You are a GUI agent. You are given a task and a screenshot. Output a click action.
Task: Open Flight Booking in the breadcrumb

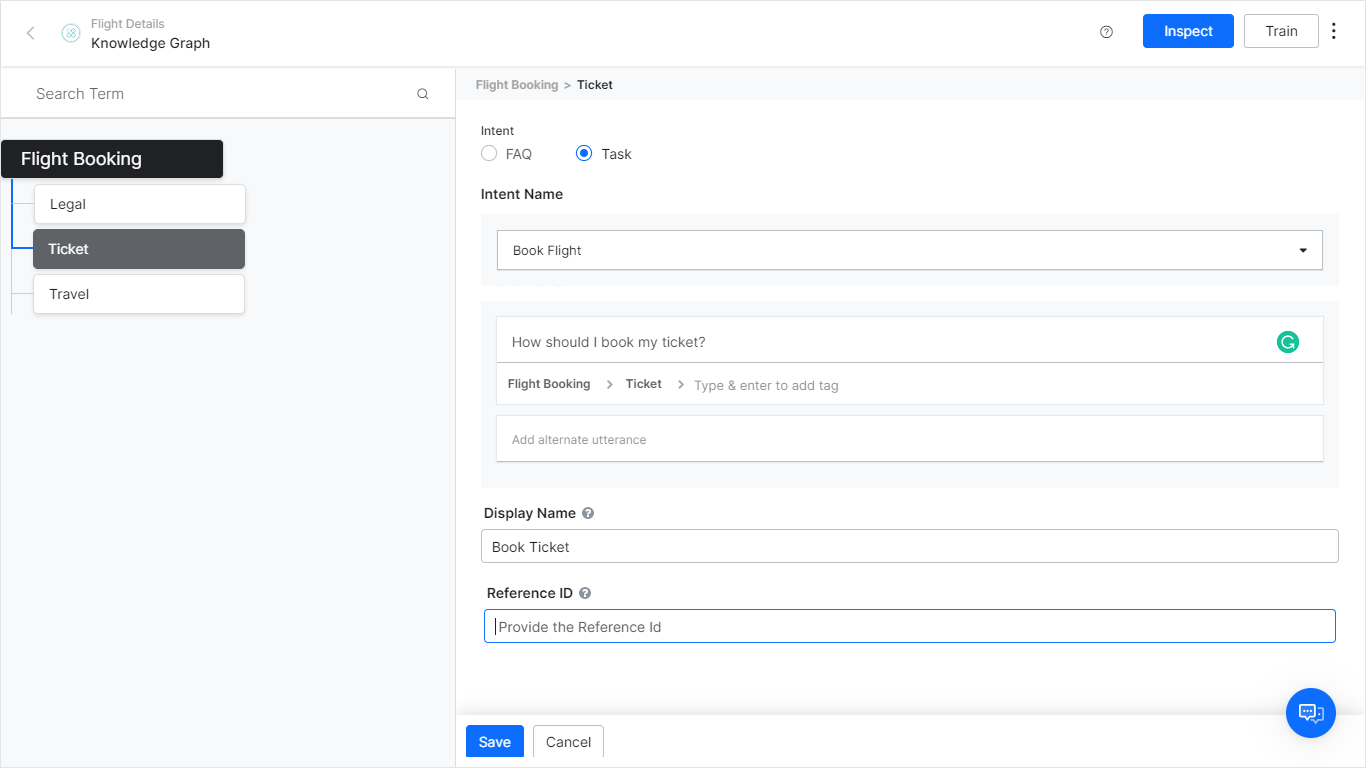point(517,85)
